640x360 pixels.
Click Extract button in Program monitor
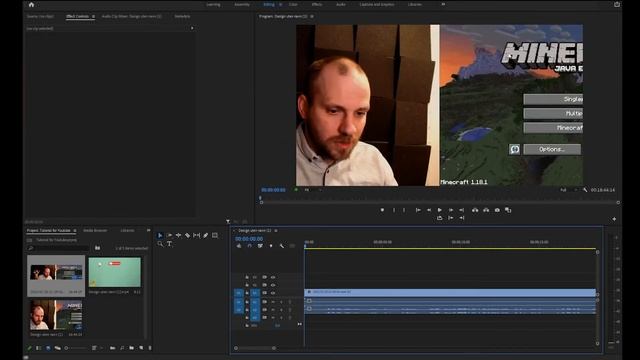(x=486, y=210)
